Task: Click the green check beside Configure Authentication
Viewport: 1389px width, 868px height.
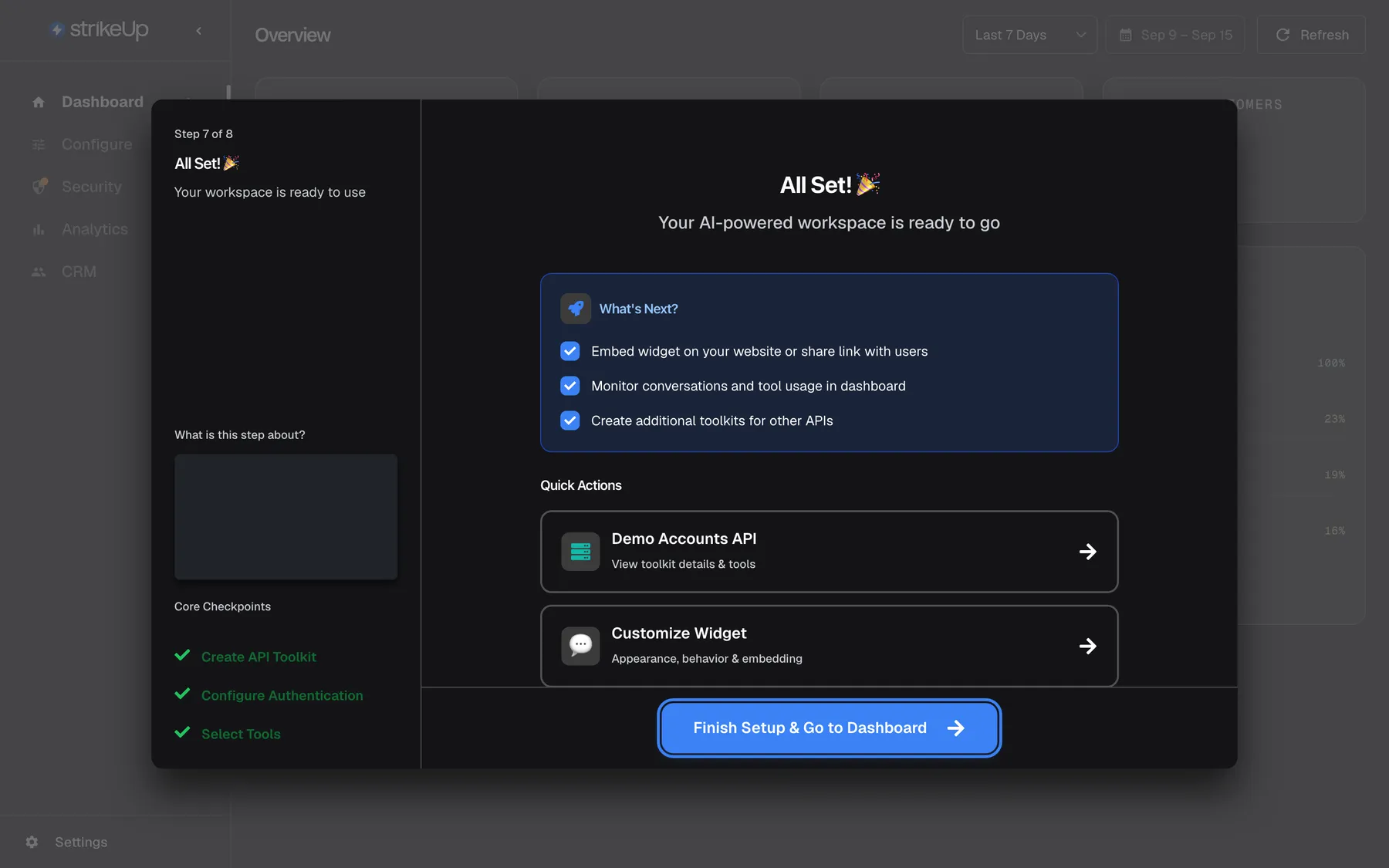Action: tap(182, 694)
